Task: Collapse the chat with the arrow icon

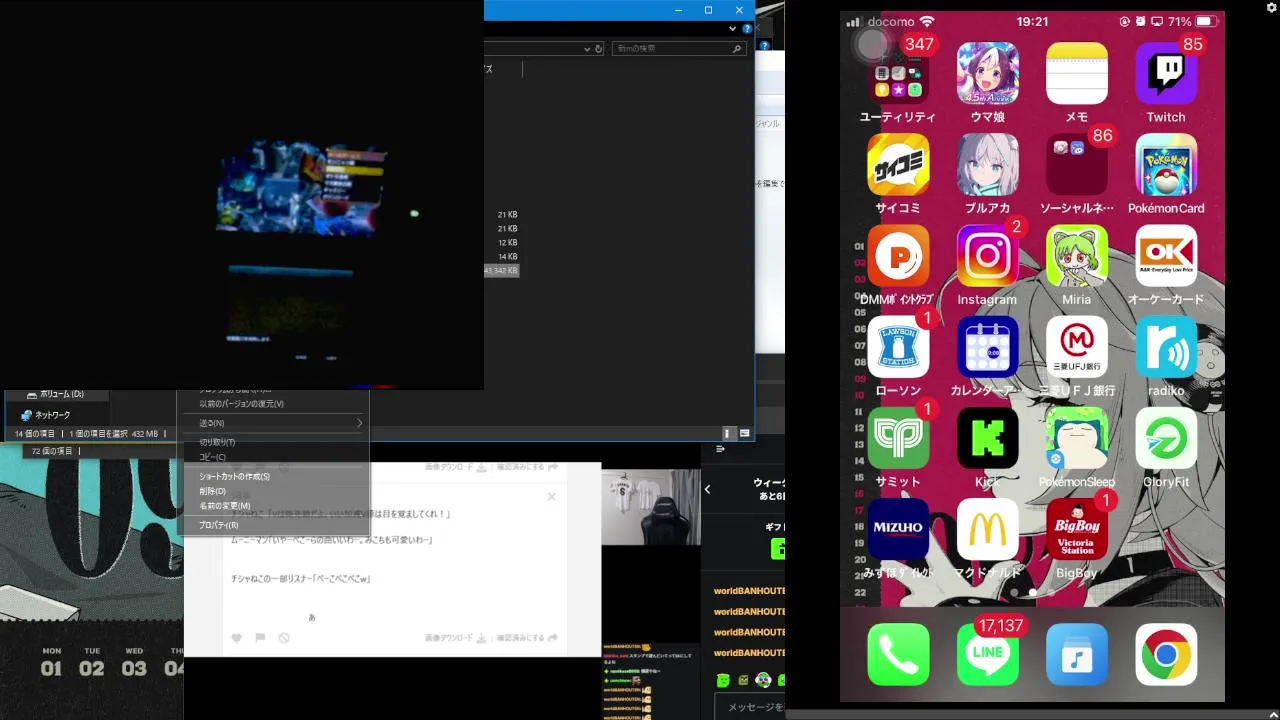Action: tap(720, 449)
